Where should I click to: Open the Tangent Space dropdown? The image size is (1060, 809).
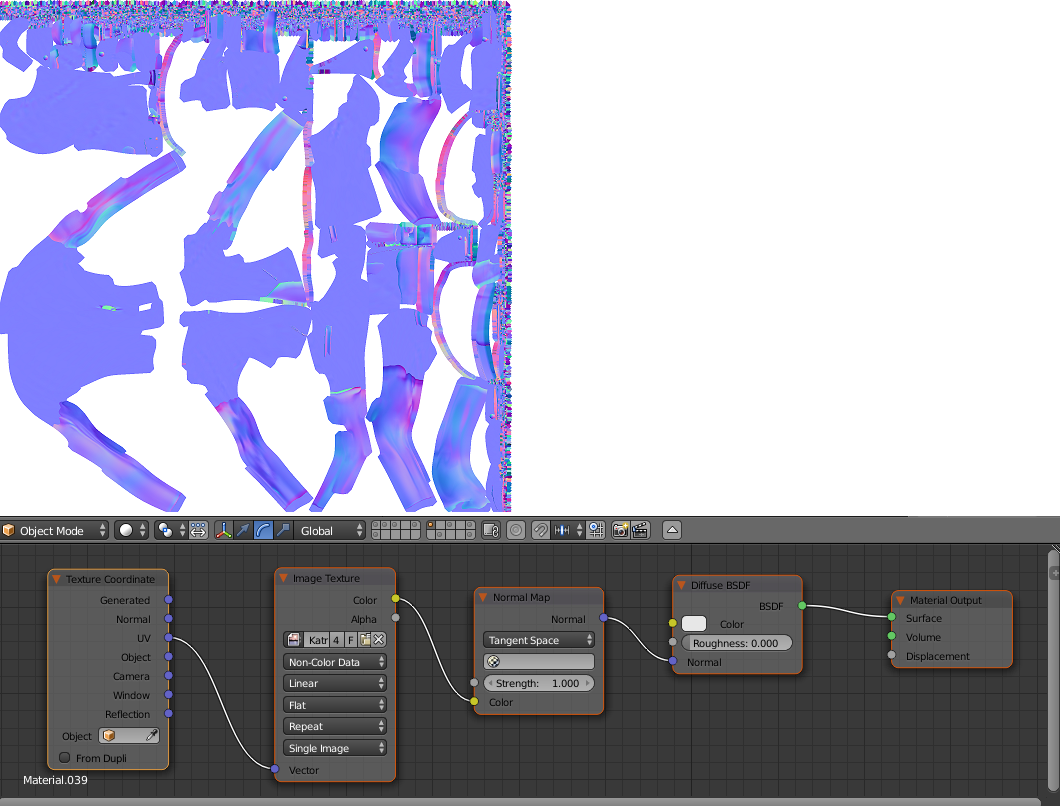coord(539,640)
